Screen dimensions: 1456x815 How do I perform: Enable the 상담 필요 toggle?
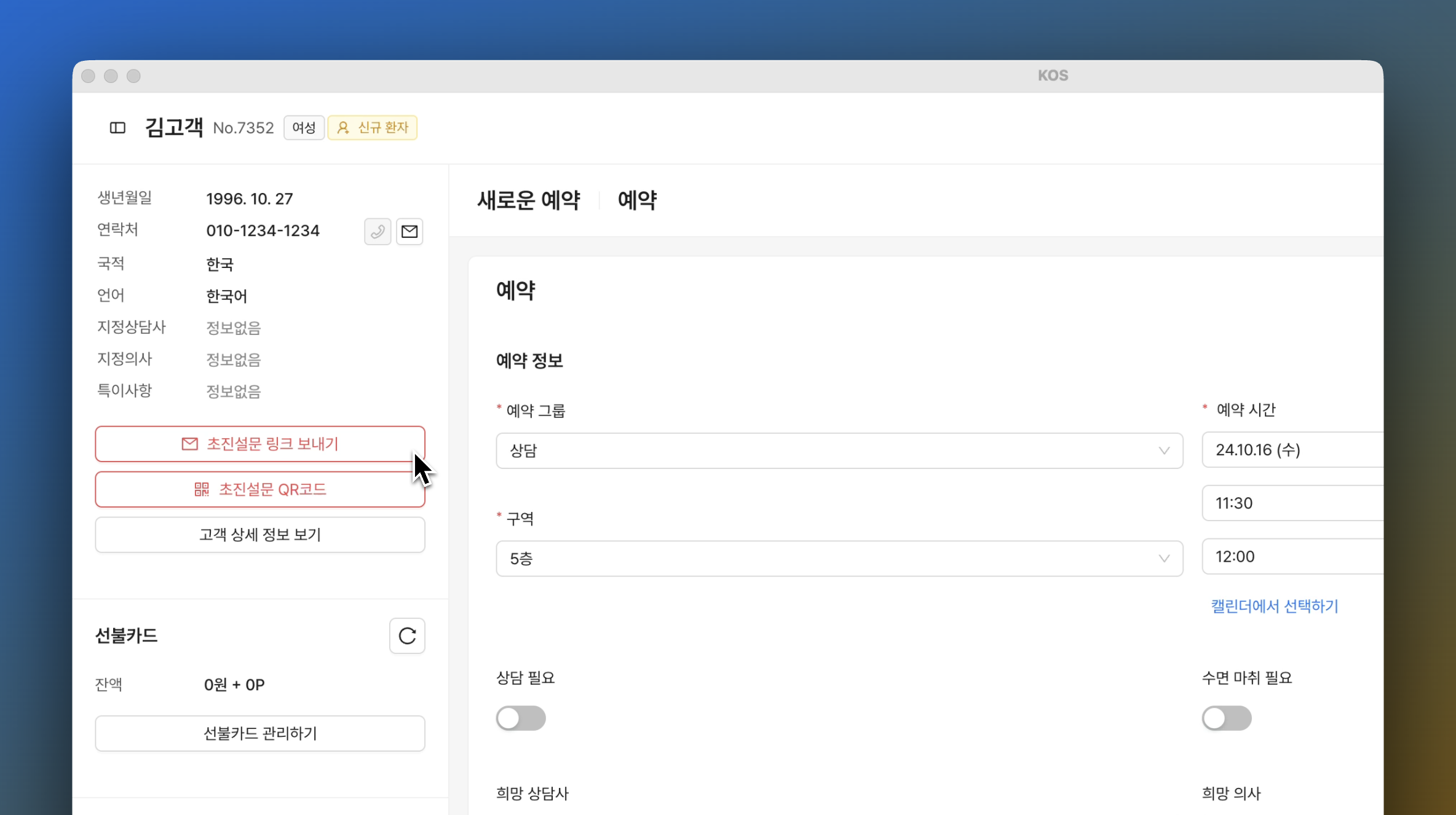pyautogui.click(x=521, y=718)
